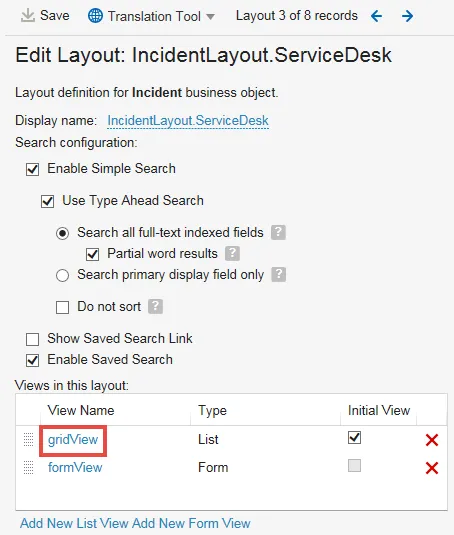This screenshot has width=454, height=535.
Task: Click the gridView row drag handle
Action: click(28, 439)
